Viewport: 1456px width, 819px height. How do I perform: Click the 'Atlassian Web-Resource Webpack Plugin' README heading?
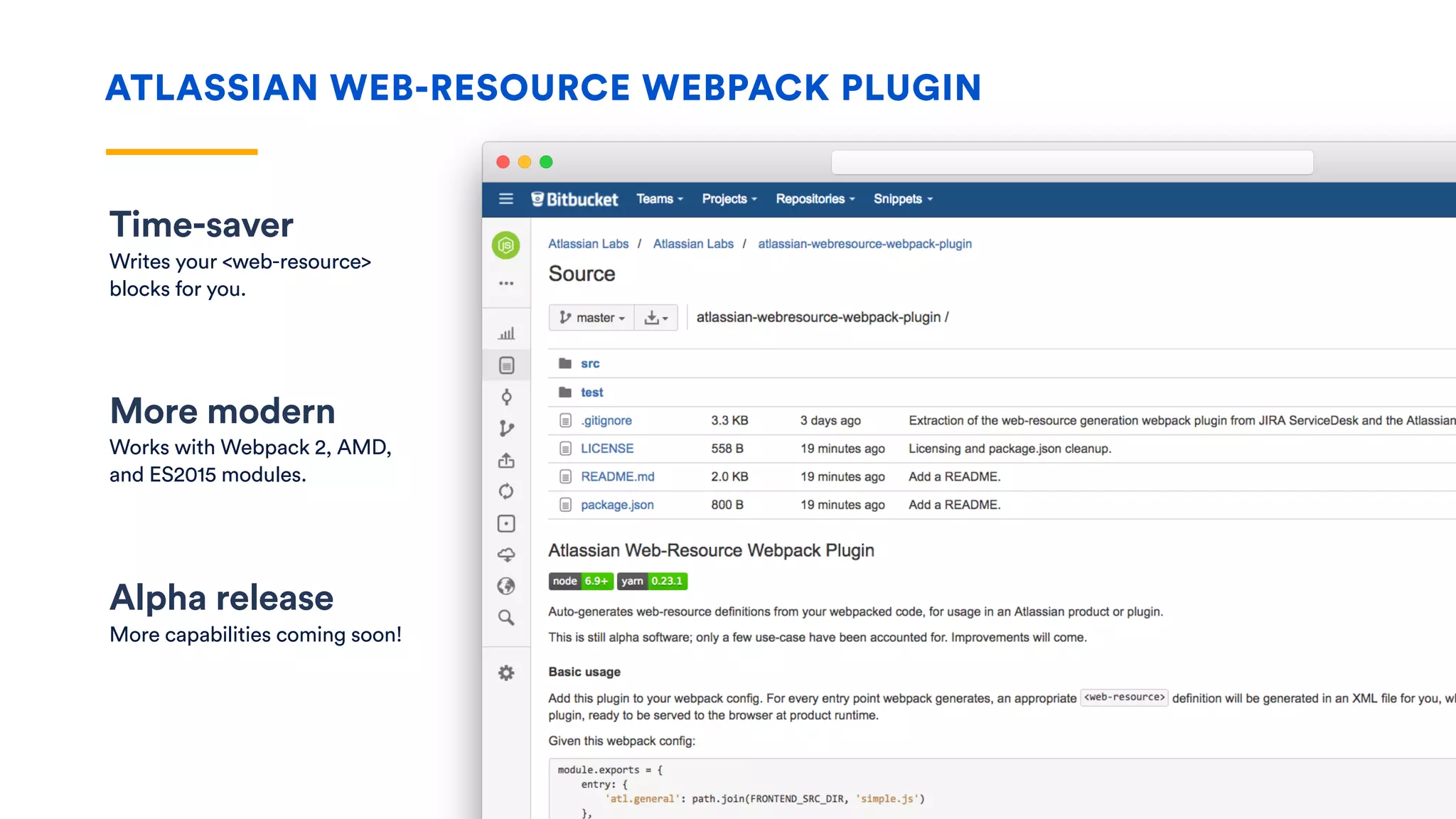click(x=711, y=550)
